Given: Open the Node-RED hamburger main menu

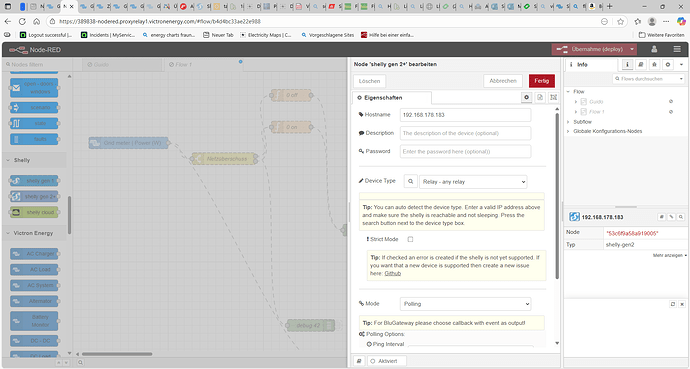Looking at the screenshot, I should coord(677,49).
